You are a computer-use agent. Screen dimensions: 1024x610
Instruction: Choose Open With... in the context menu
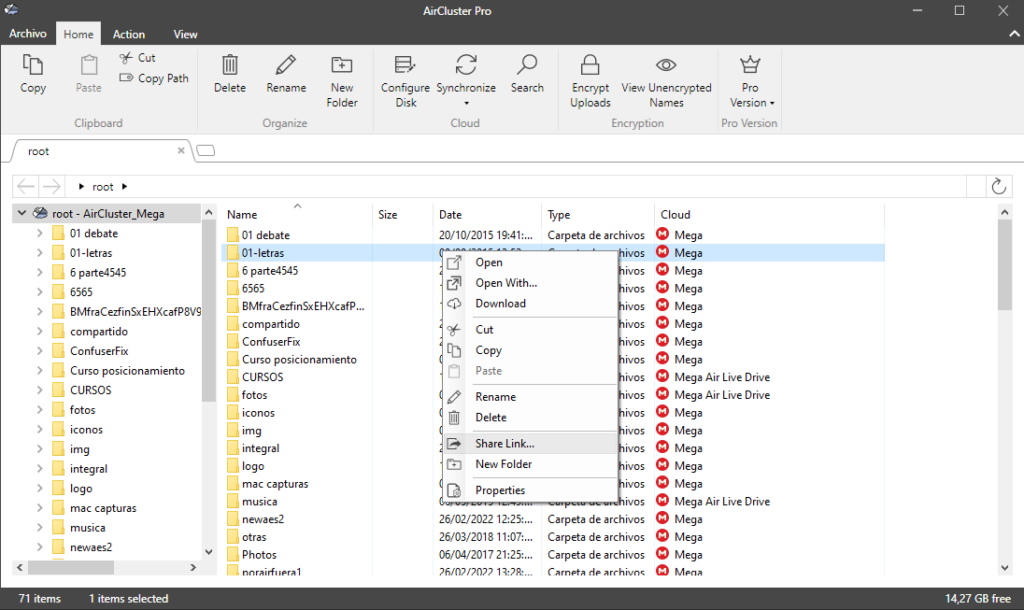point(530,283)
